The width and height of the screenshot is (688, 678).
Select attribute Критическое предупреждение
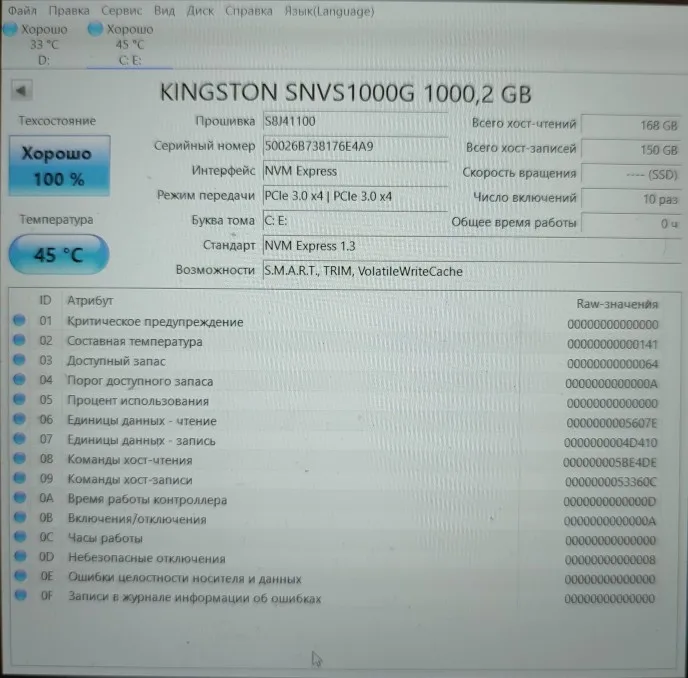point(155,322)
